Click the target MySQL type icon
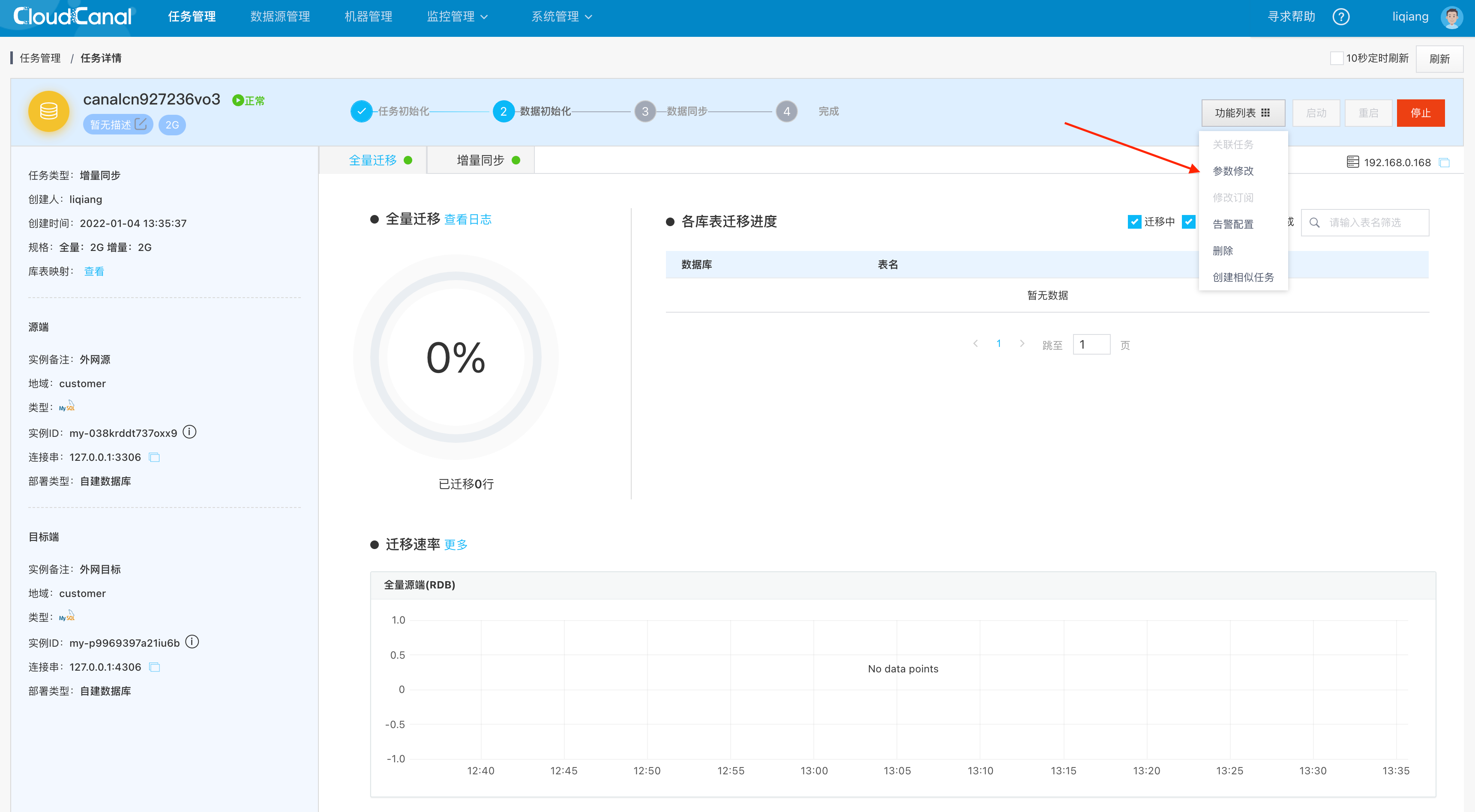This screenshot has width=1475, height=812. [67, 616]
